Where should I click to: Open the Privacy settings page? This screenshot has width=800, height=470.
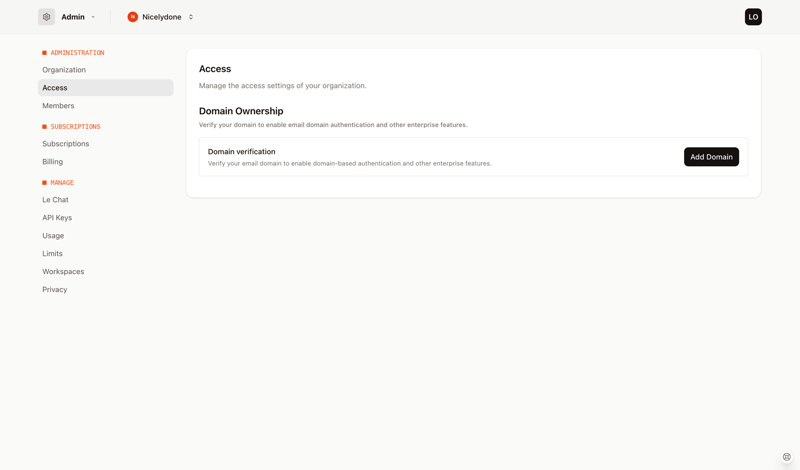point(55,290)
